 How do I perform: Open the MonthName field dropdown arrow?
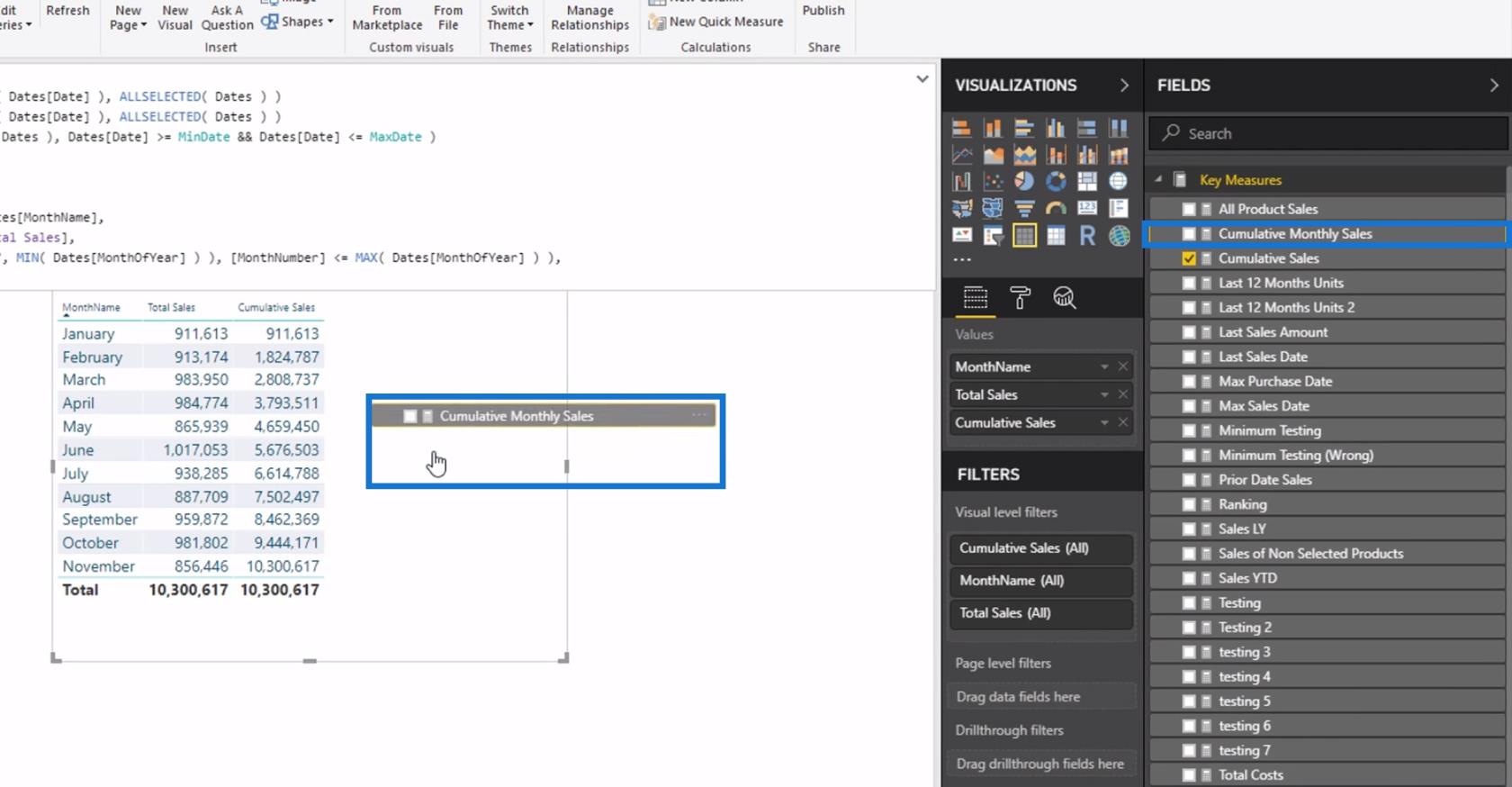[x=1104, y=367]
